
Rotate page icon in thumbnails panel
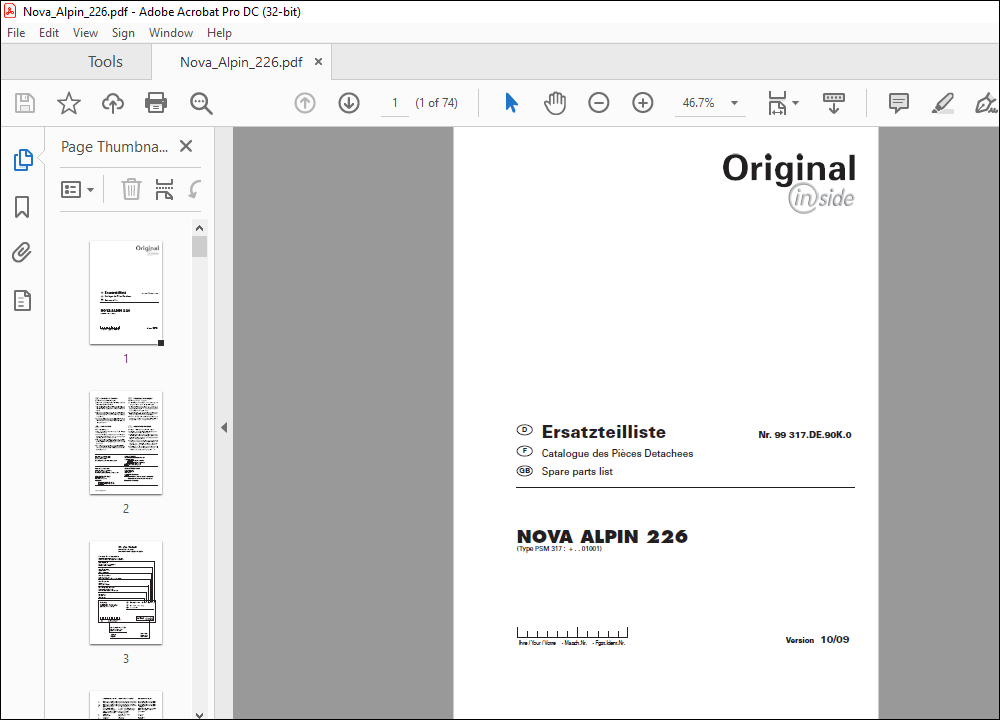[x=195, y=189]
